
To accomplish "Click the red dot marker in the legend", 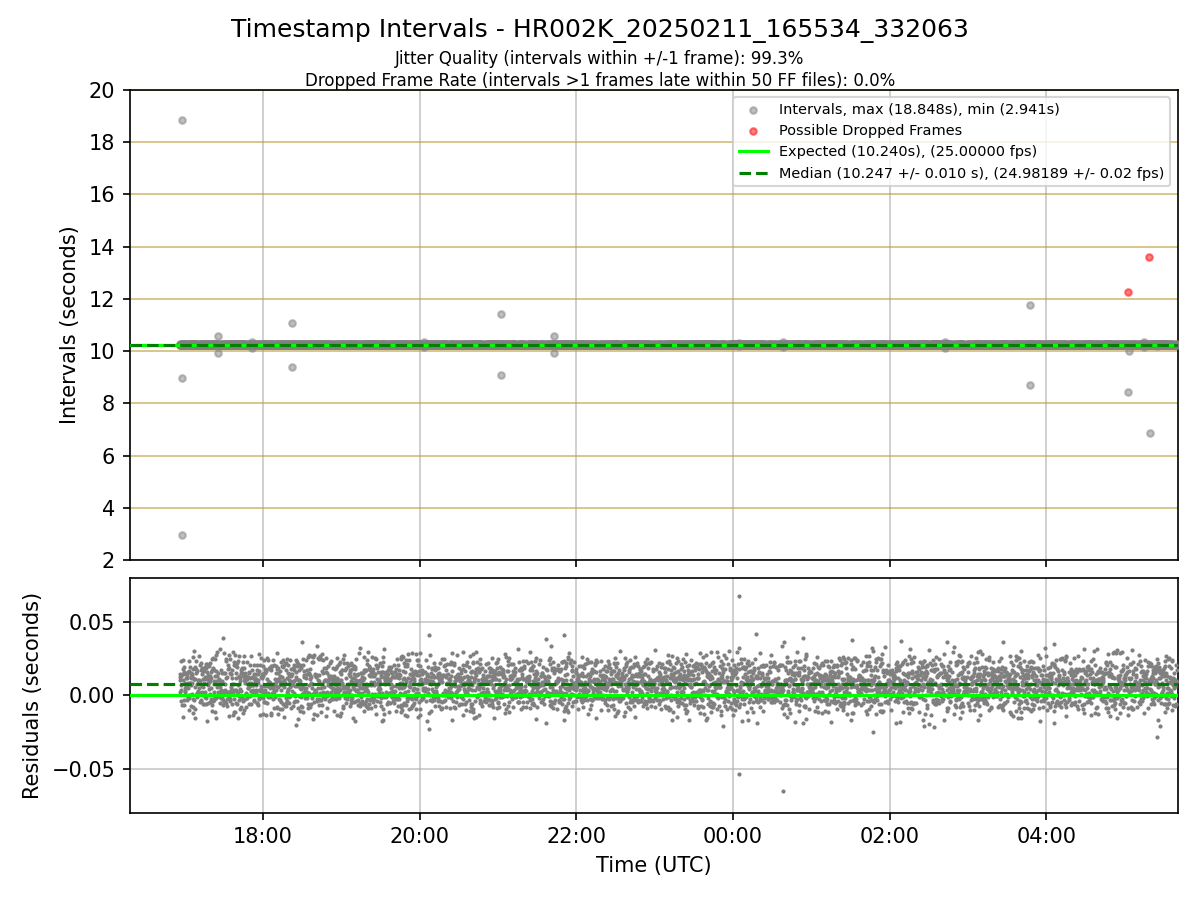I will (x=754, y=131).
